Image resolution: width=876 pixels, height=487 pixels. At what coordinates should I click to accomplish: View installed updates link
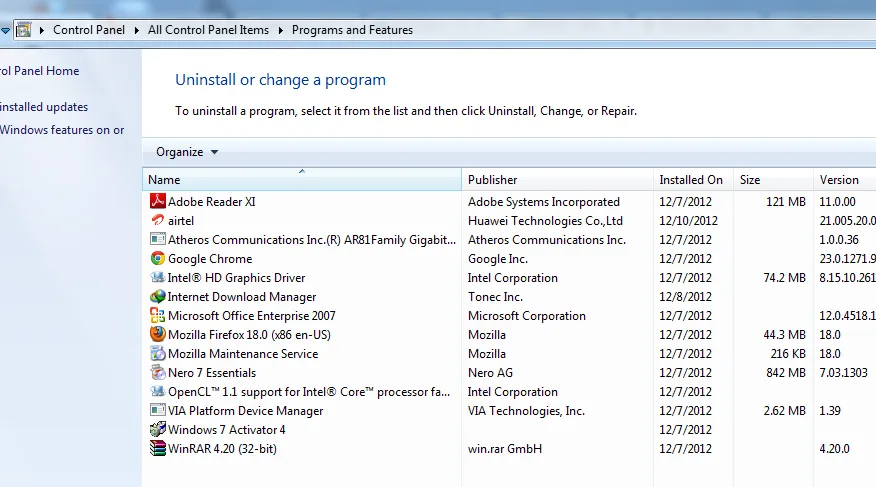(x=44, y=107)
